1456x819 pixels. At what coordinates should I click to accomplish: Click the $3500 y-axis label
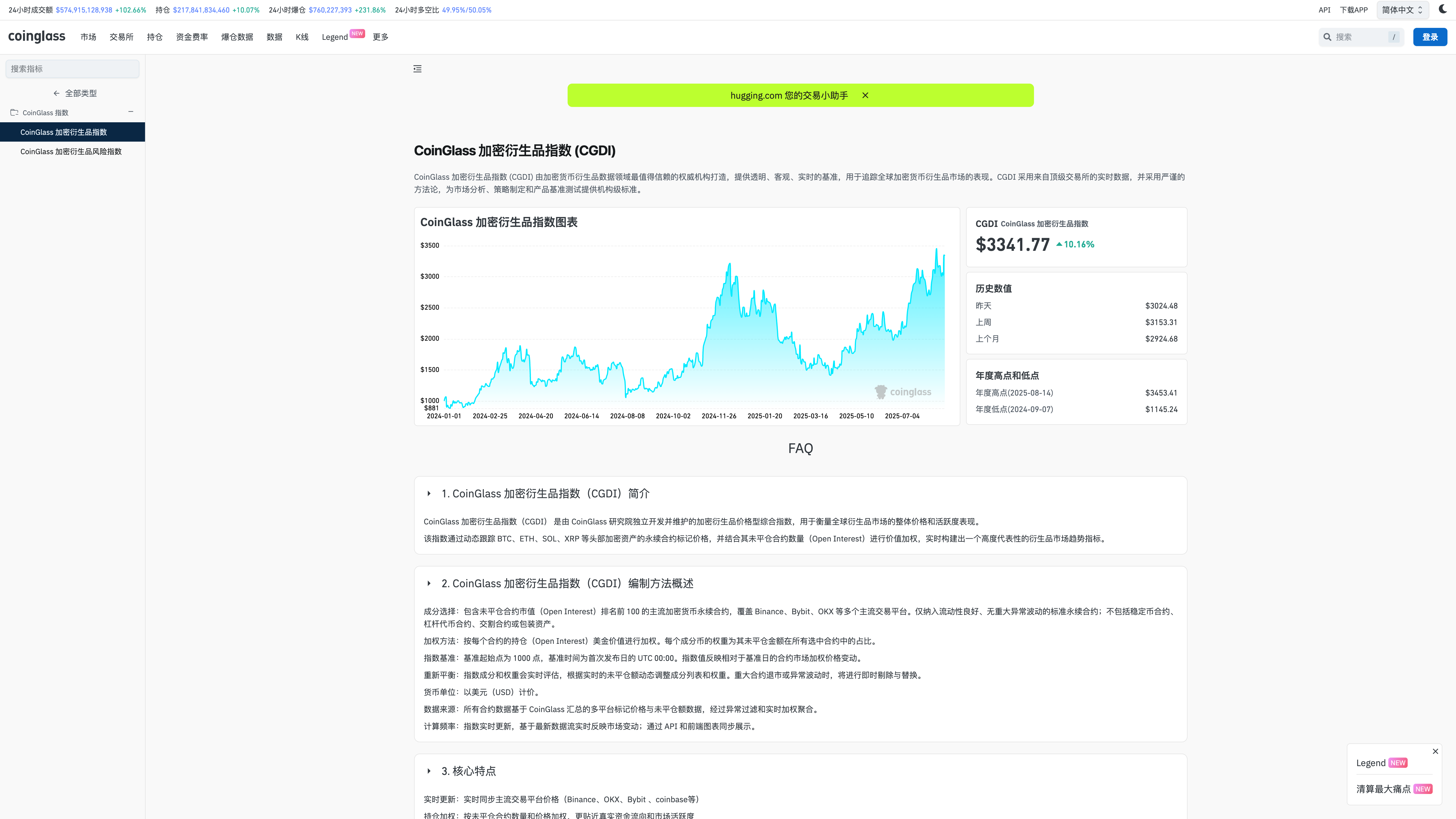[x=430, y=245]
